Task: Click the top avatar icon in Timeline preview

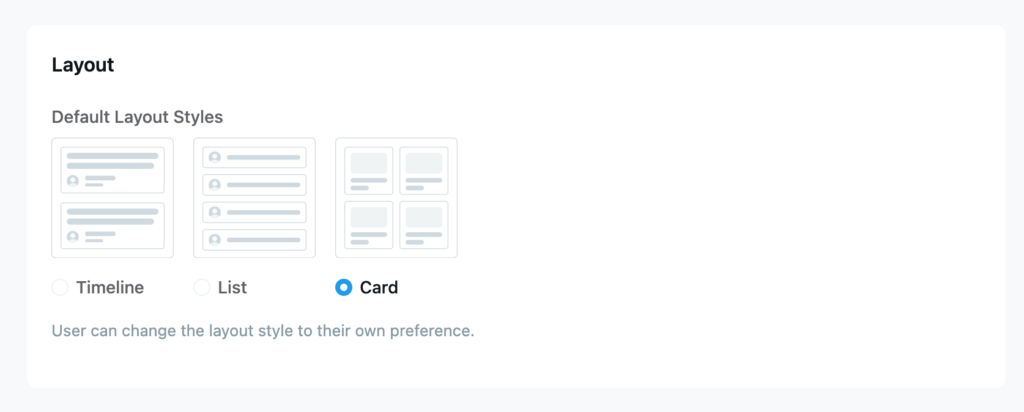Action: [73, 181]
